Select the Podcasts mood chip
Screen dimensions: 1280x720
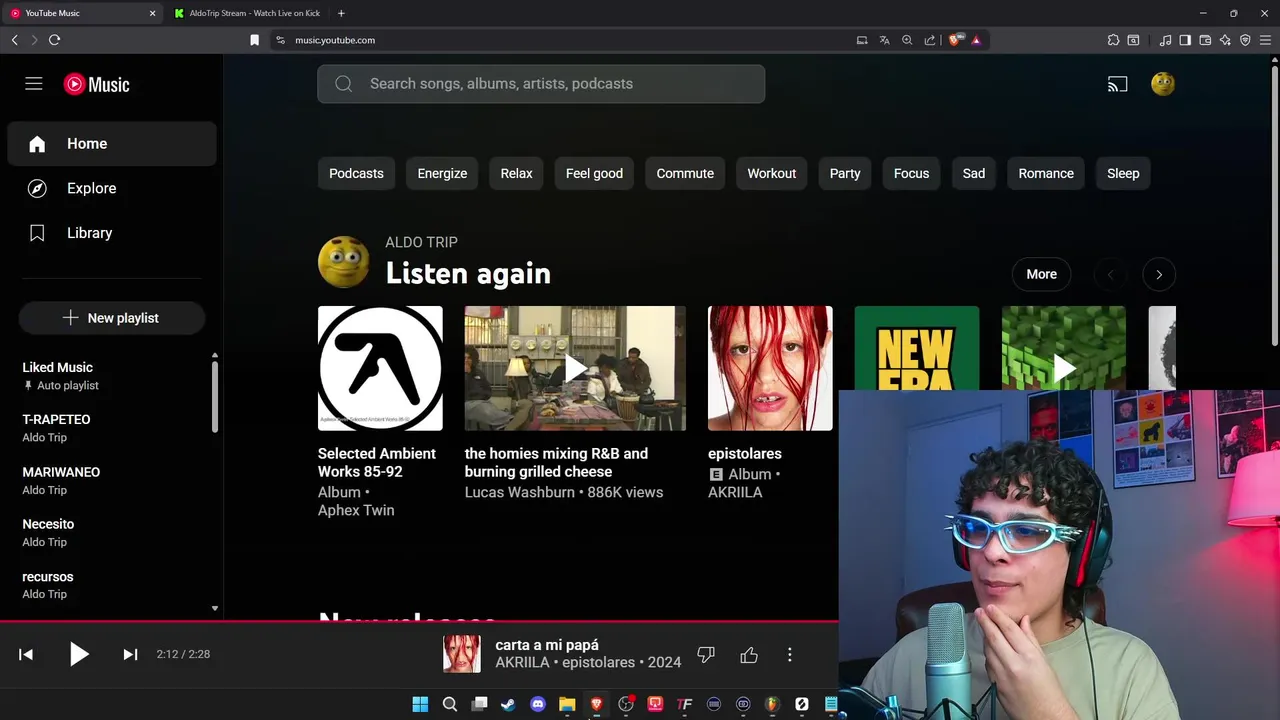(356, 173)
